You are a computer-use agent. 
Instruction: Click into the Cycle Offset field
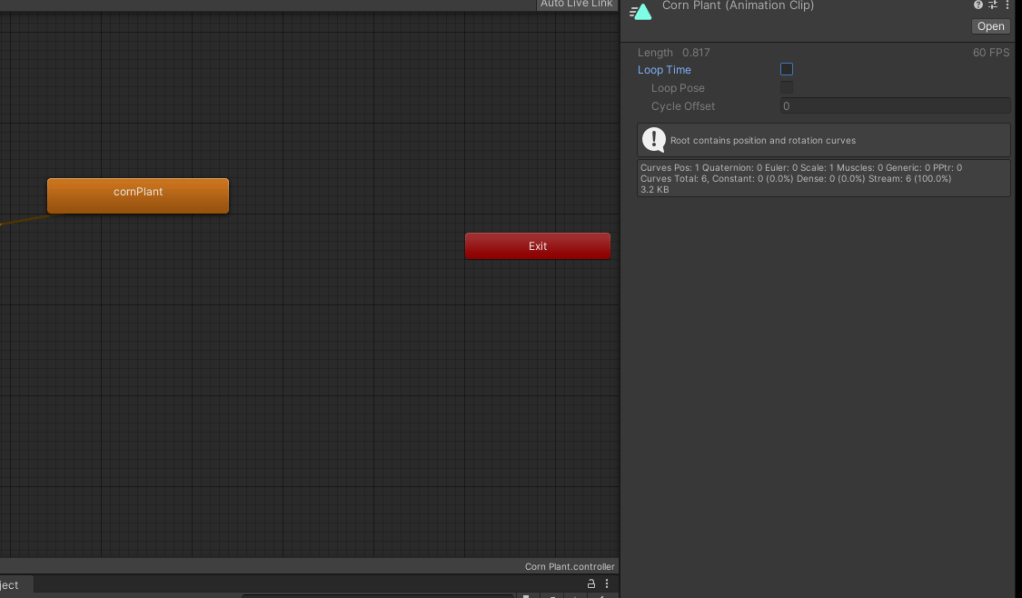894,106
